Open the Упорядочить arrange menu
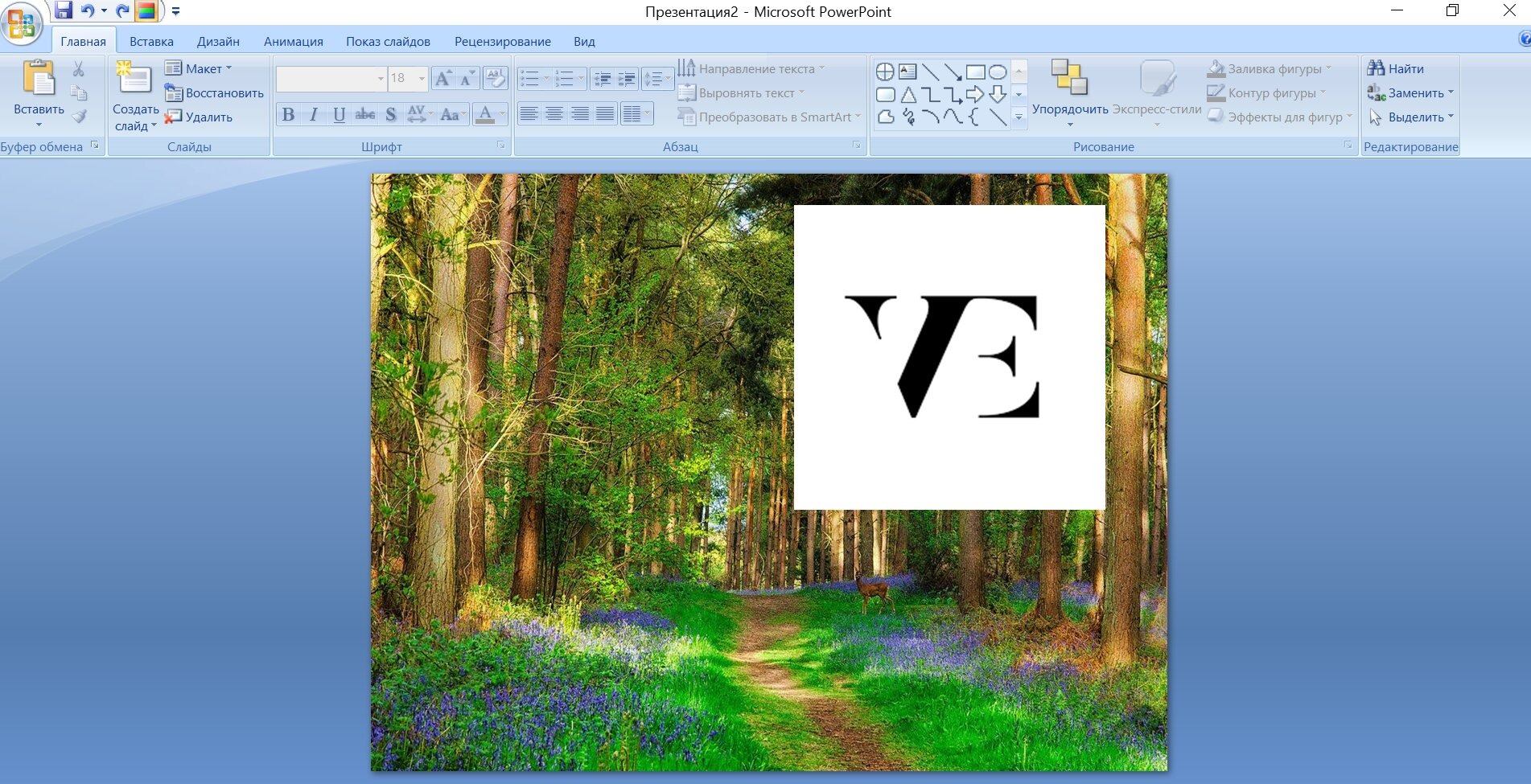 [1070, 92]
